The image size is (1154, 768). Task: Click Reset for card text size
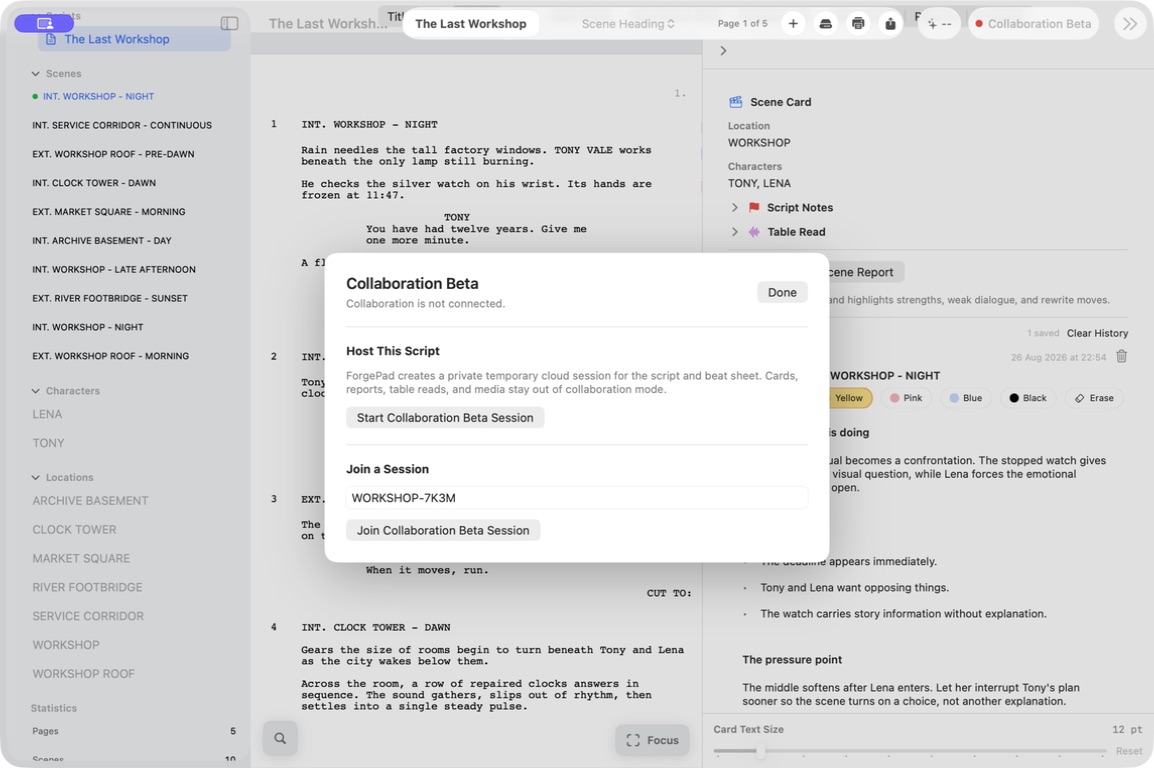tap(1129, 751)
